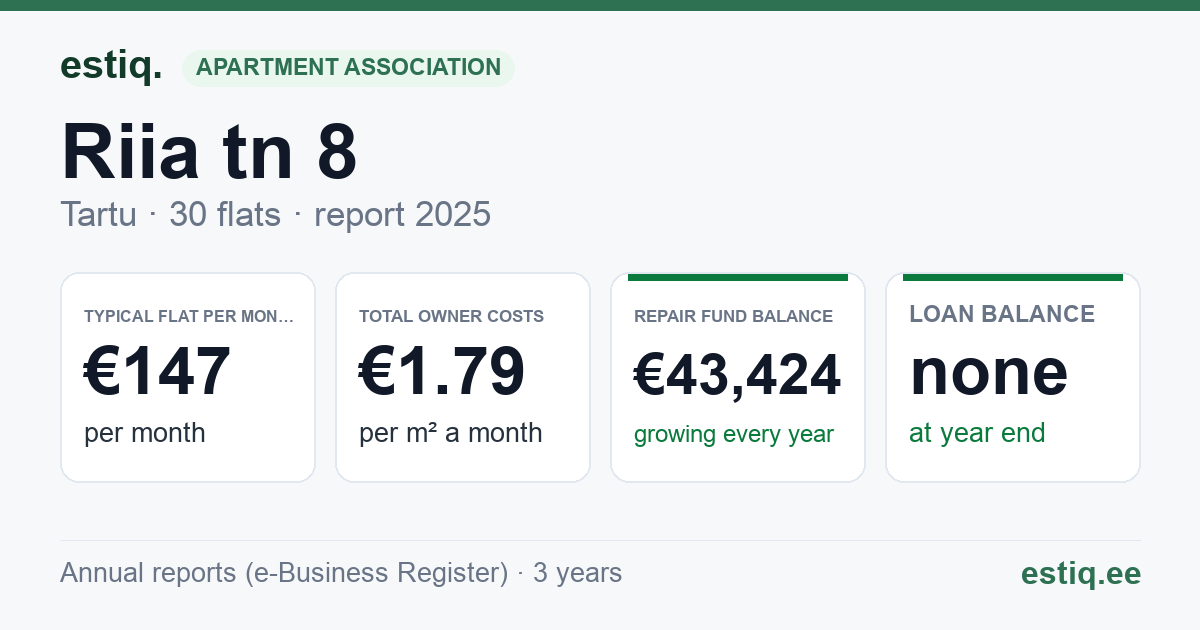This screenshot has width=1200, height=630.
Task: Open the estiq.ee link
Action: click(1080, 573)
